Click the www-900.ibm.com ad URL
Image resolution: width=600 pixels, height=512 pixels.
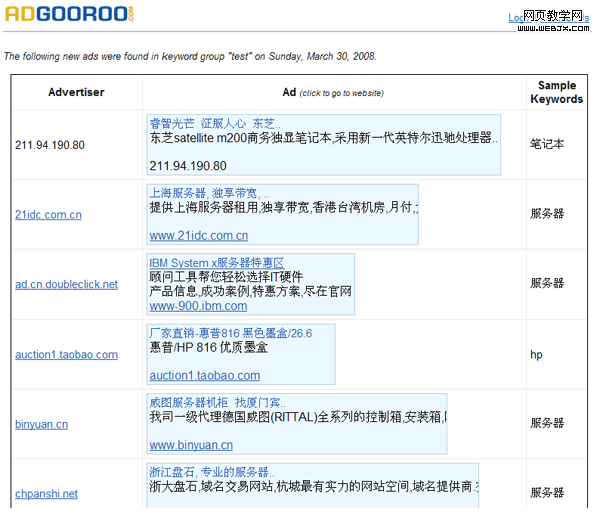(x=198, y=306)
